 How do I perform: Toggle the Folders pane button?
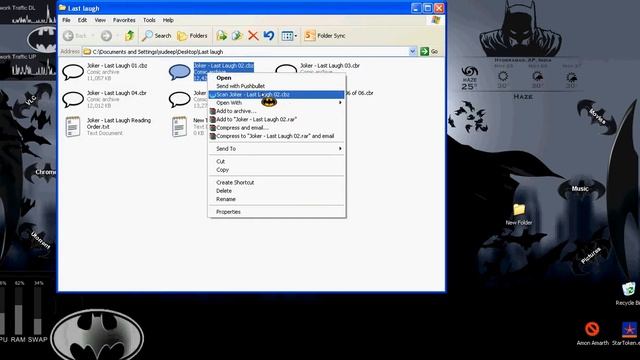coord(192,36)
